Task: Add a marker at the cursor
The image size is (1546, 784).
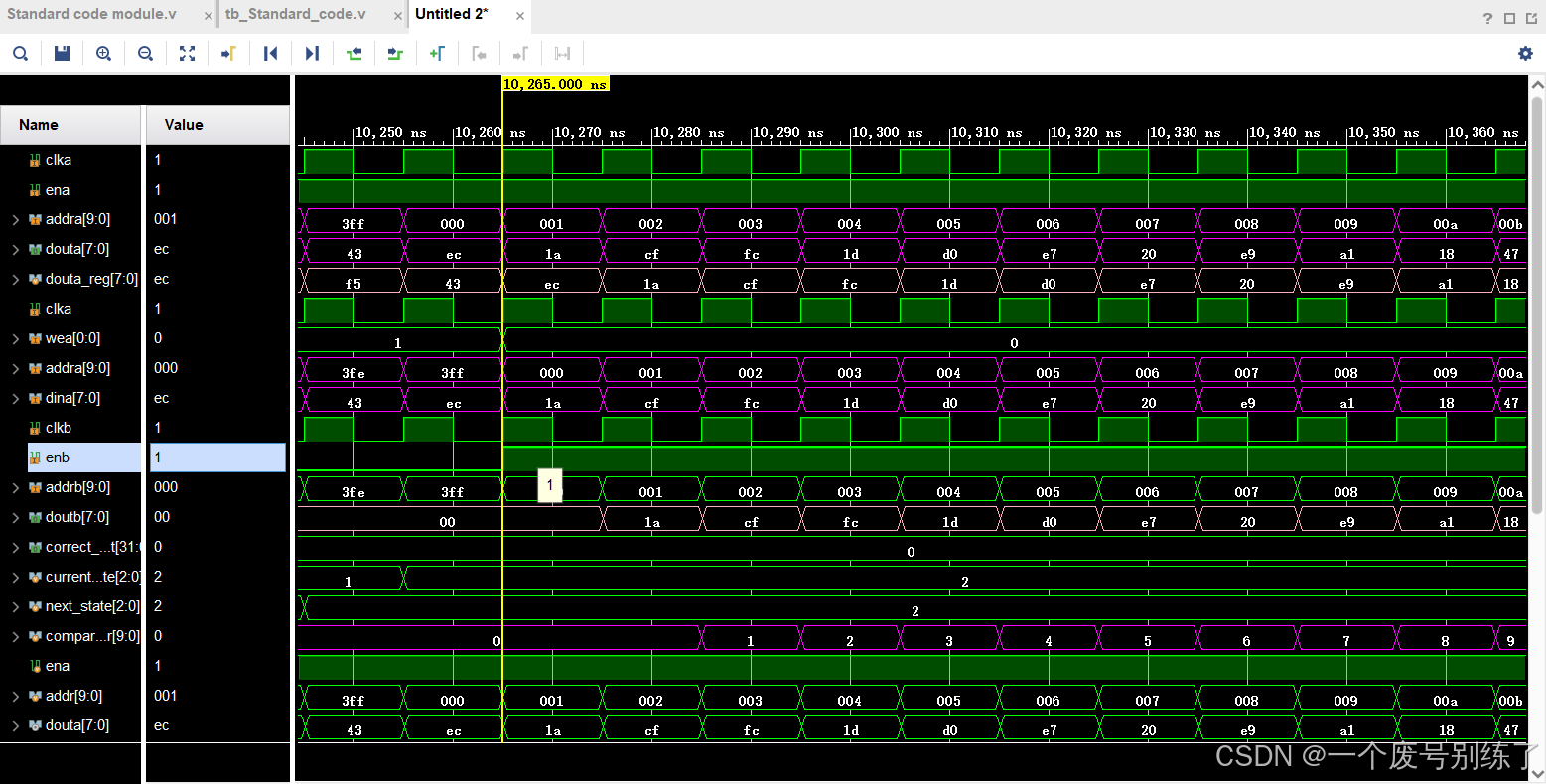Action: pyautogui.click(x=437, y=54)
